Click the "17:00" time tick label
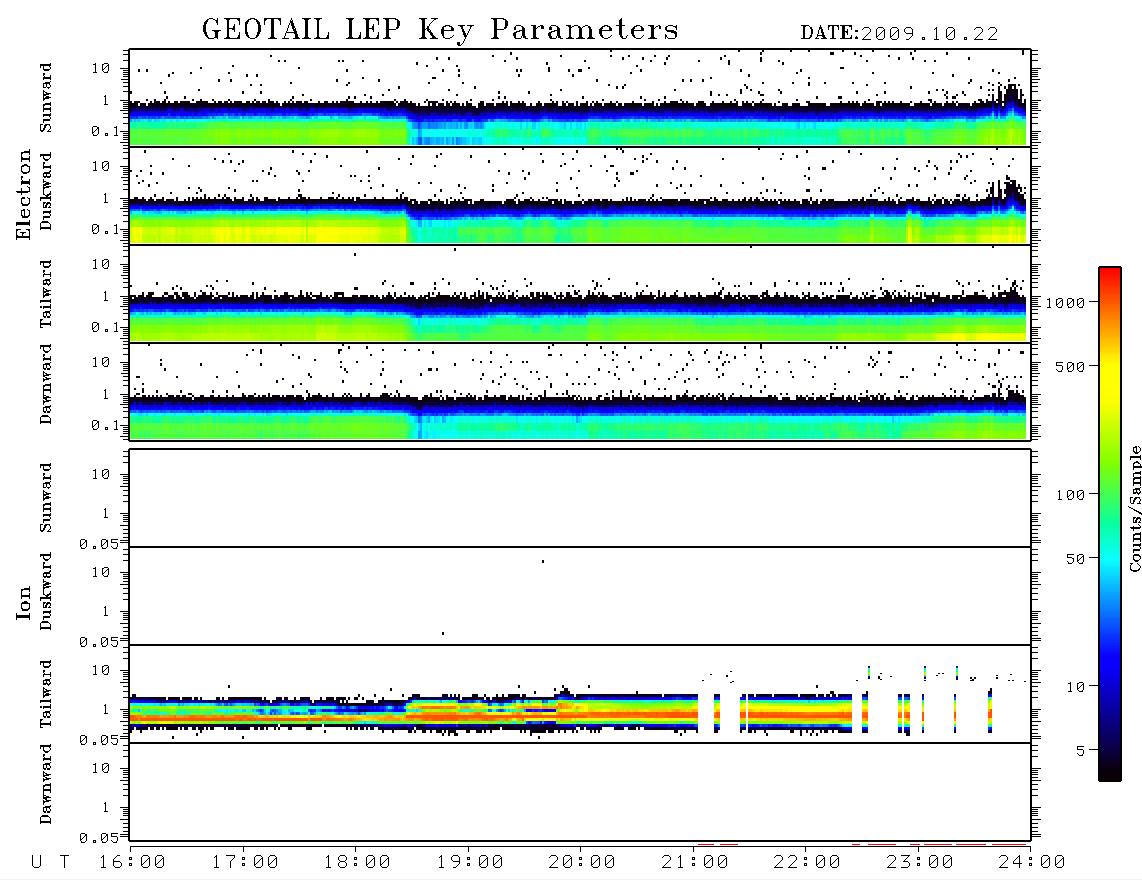 click(245, 863)
